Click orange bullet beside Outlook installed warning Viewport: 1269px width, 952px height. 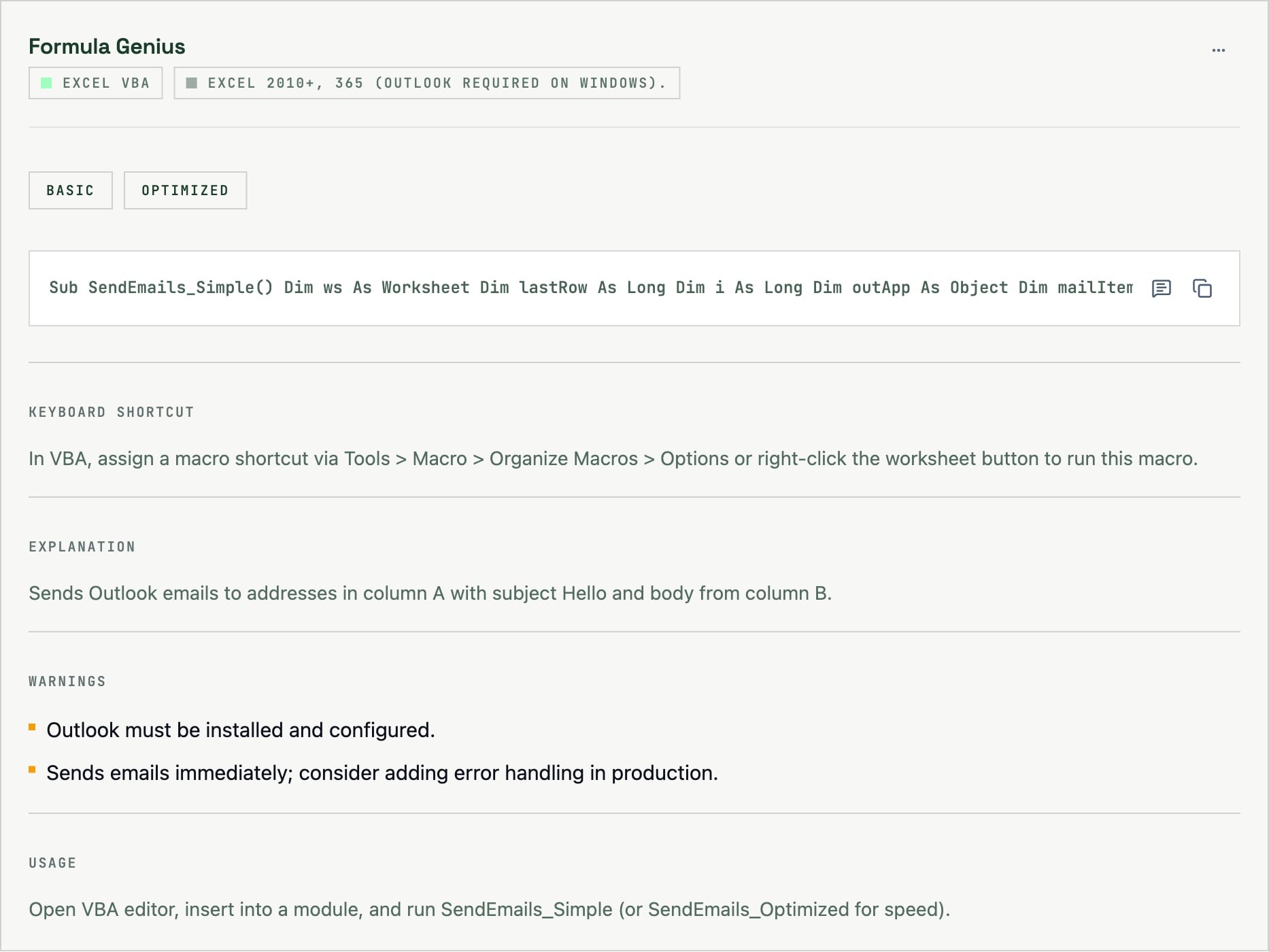click(x=32, y=728)
